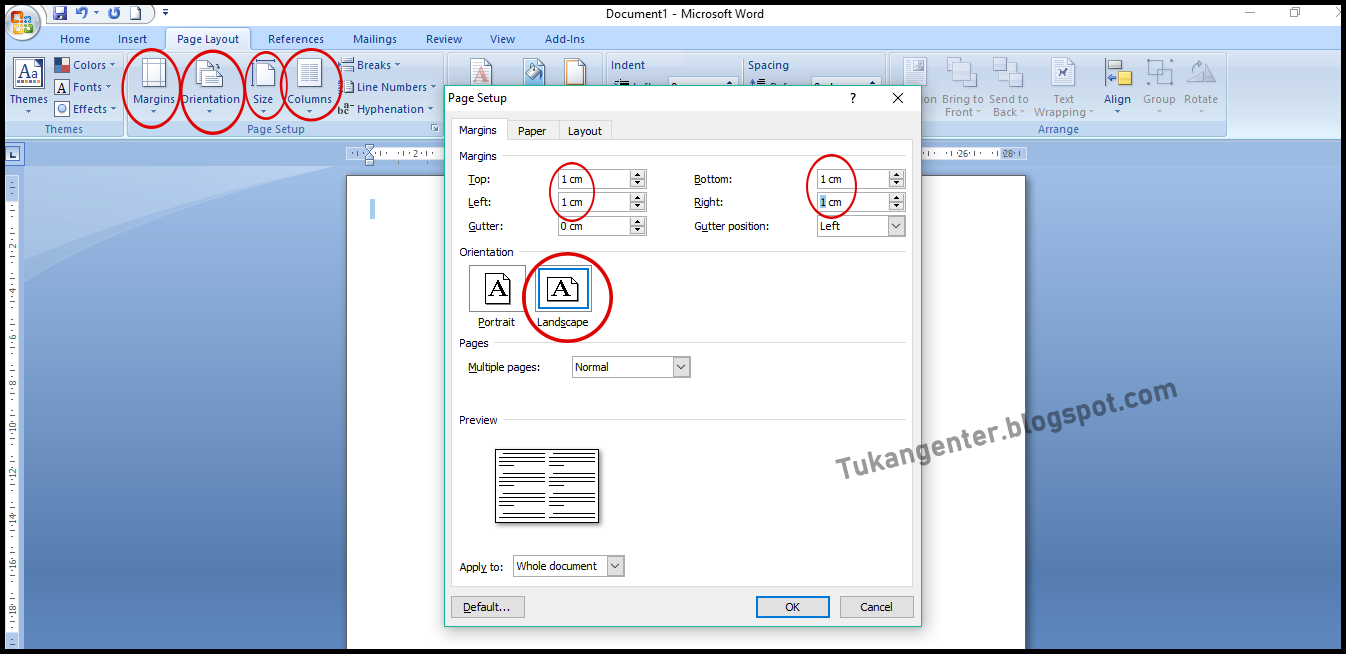Cancel the Page Setup dialog
Viewport: 1346px width, 654px height.
876,607
